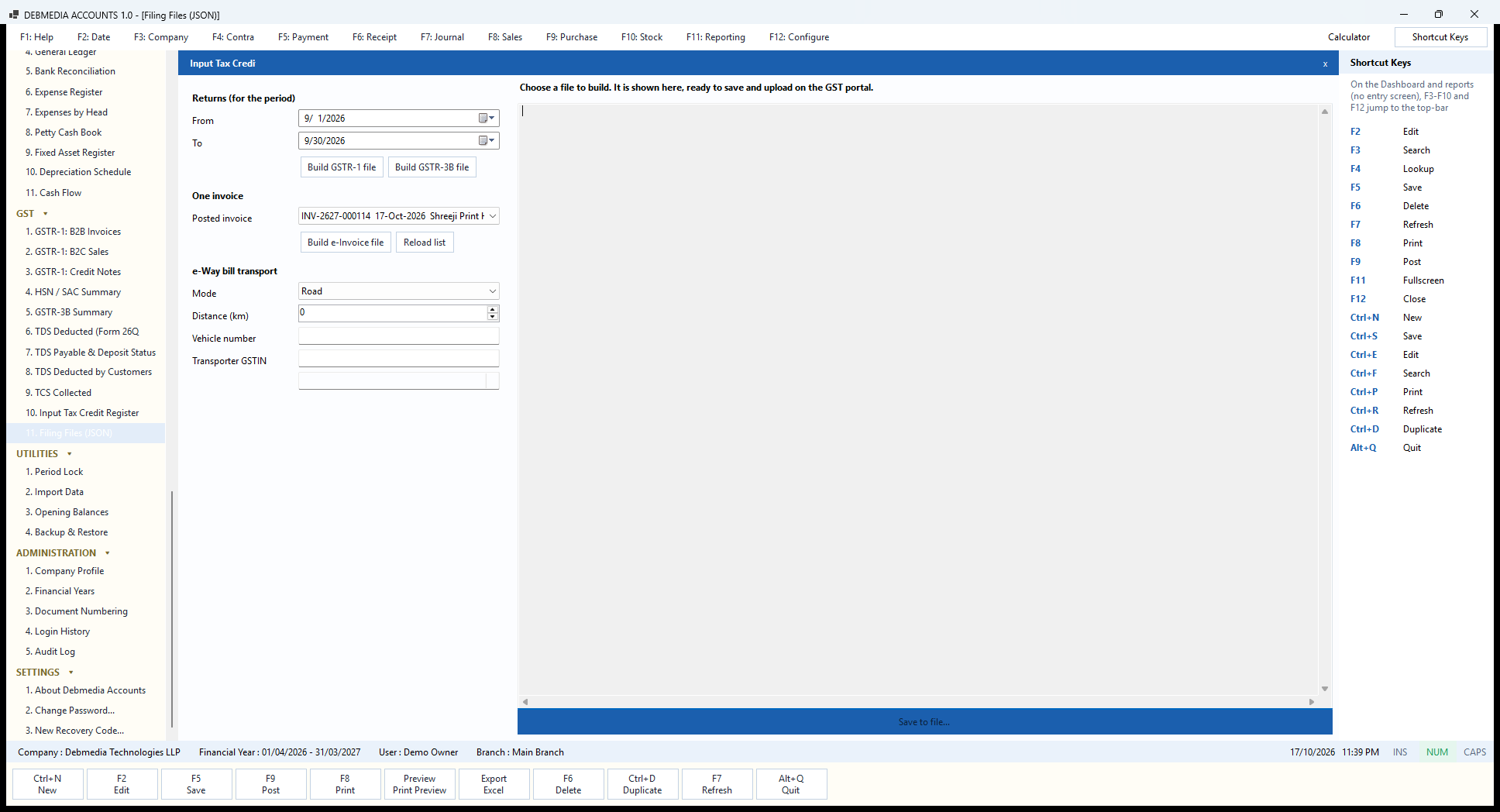
Task: Collapse the GST section
Action: coord(46,214)
